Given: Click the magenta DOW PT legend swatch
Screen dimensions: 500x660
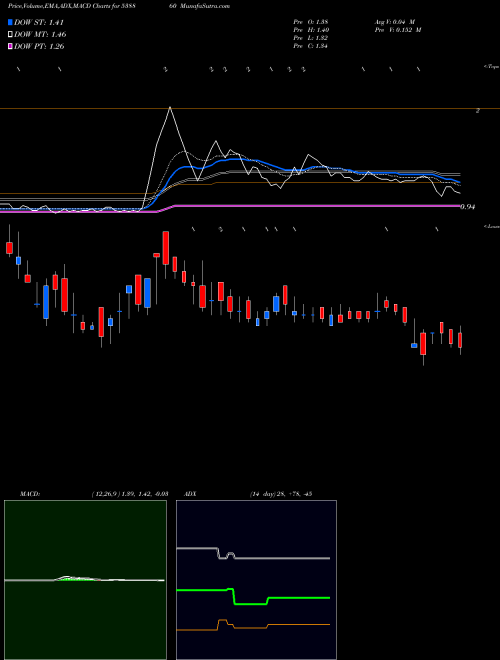Looking at the screenshot, I should point(11,47).
